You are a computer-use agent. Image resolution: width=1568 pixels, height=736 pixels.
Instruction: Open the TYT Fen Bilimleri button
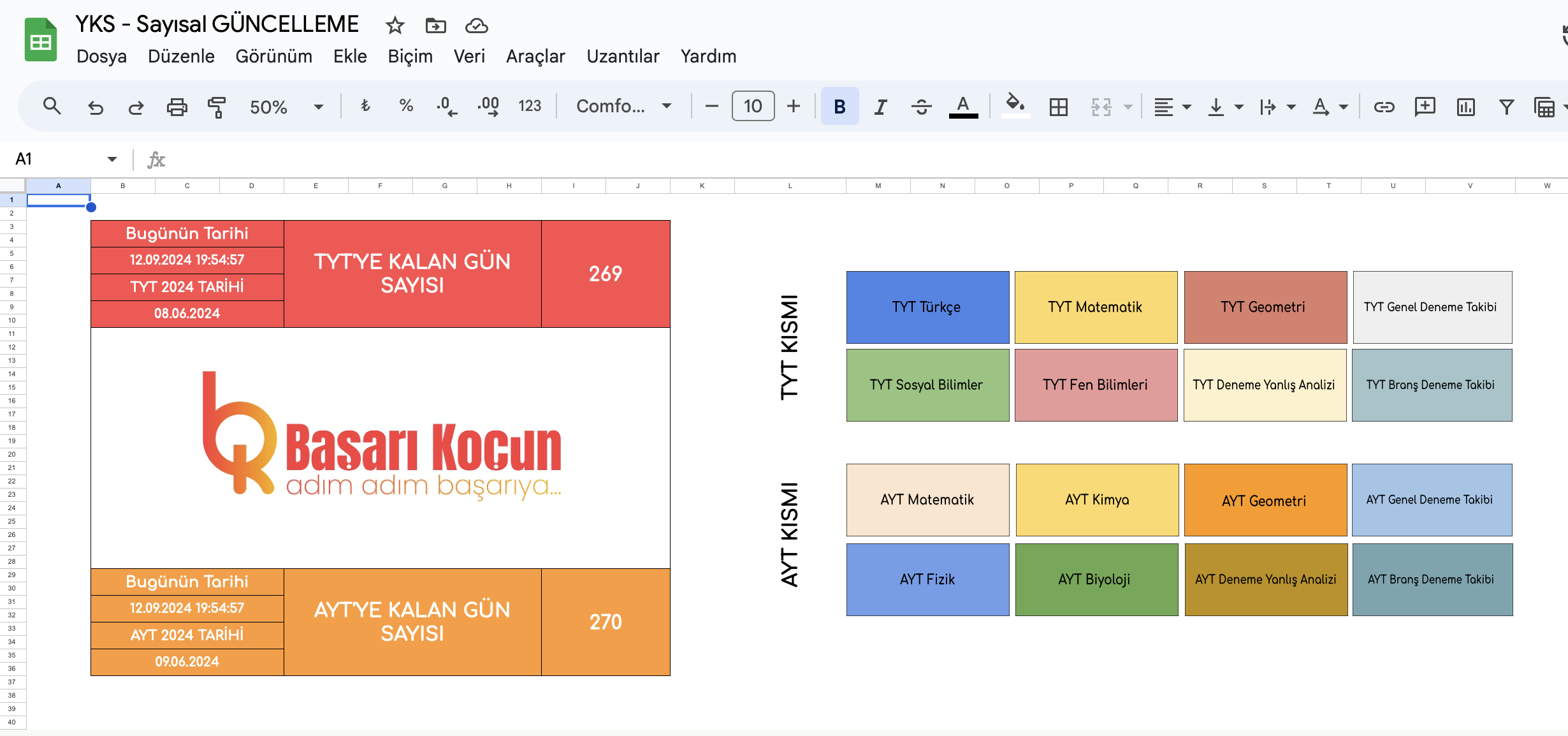pos(1096,385)
